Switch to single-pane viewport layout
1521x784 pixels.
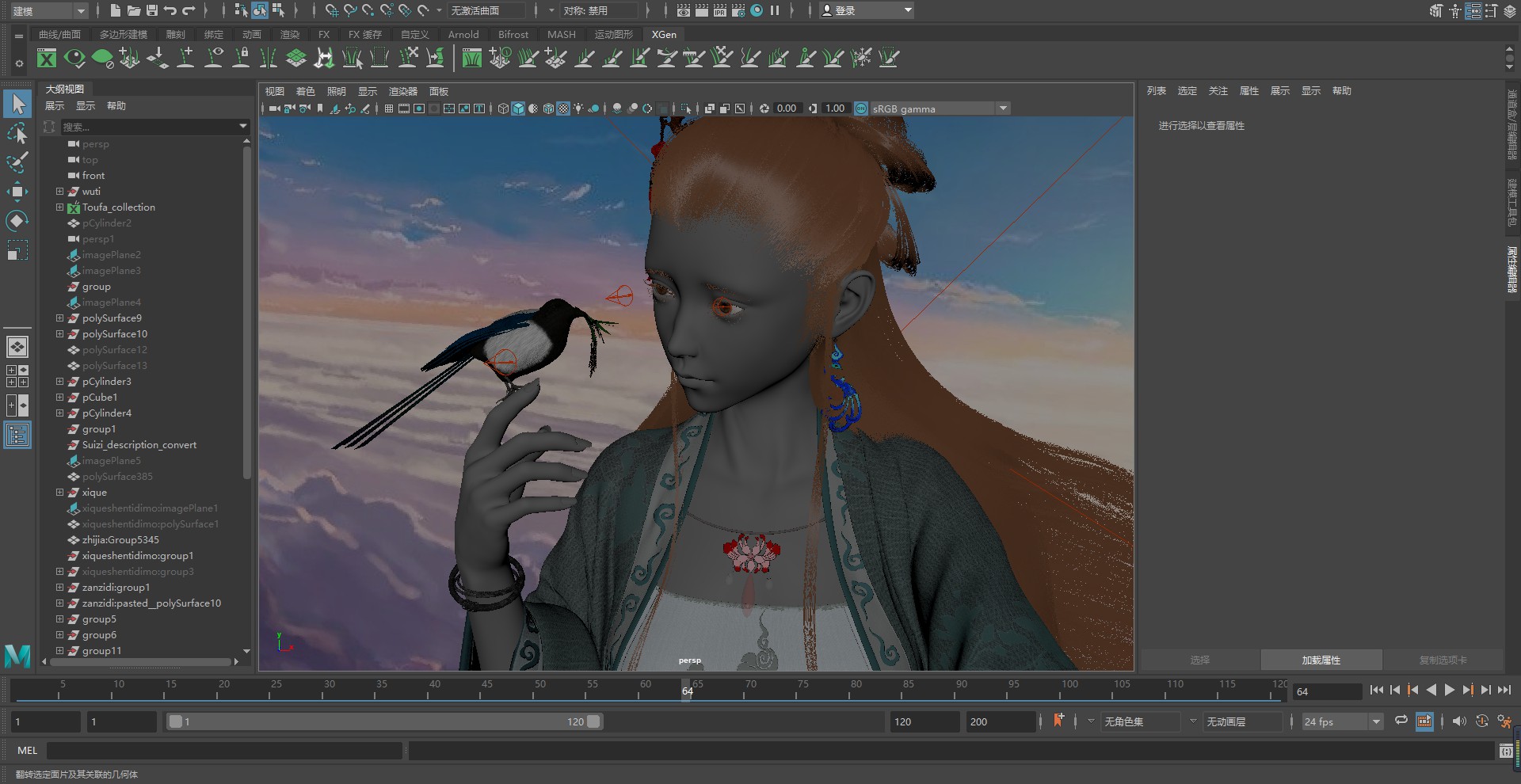(x=17, y=347)
